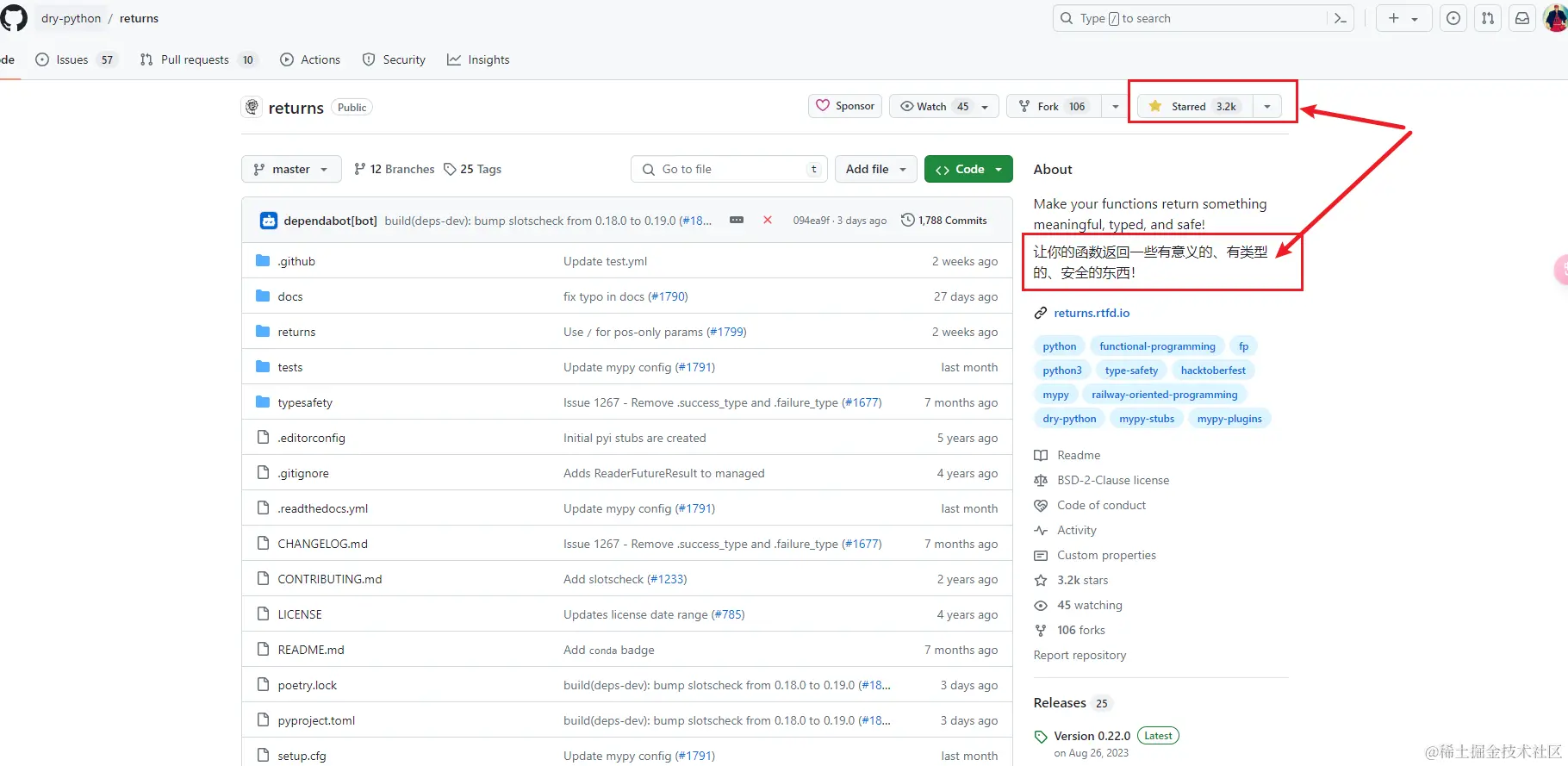This screenshot has width=1568, height=766.
Task: Open the command palette icon
Action: (x=1340, y=18)
